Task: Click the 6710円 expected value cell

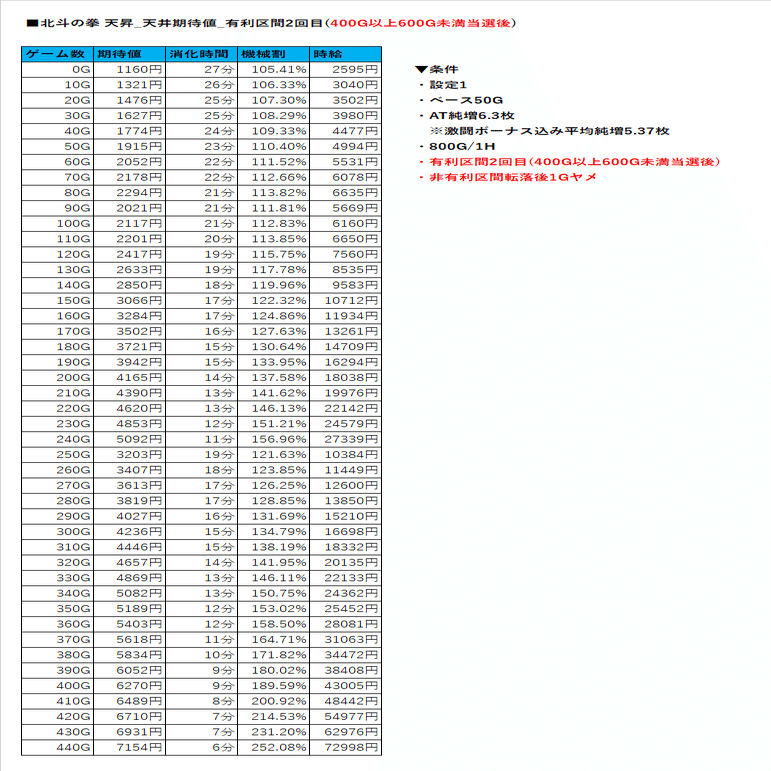Action: [129, 716]
